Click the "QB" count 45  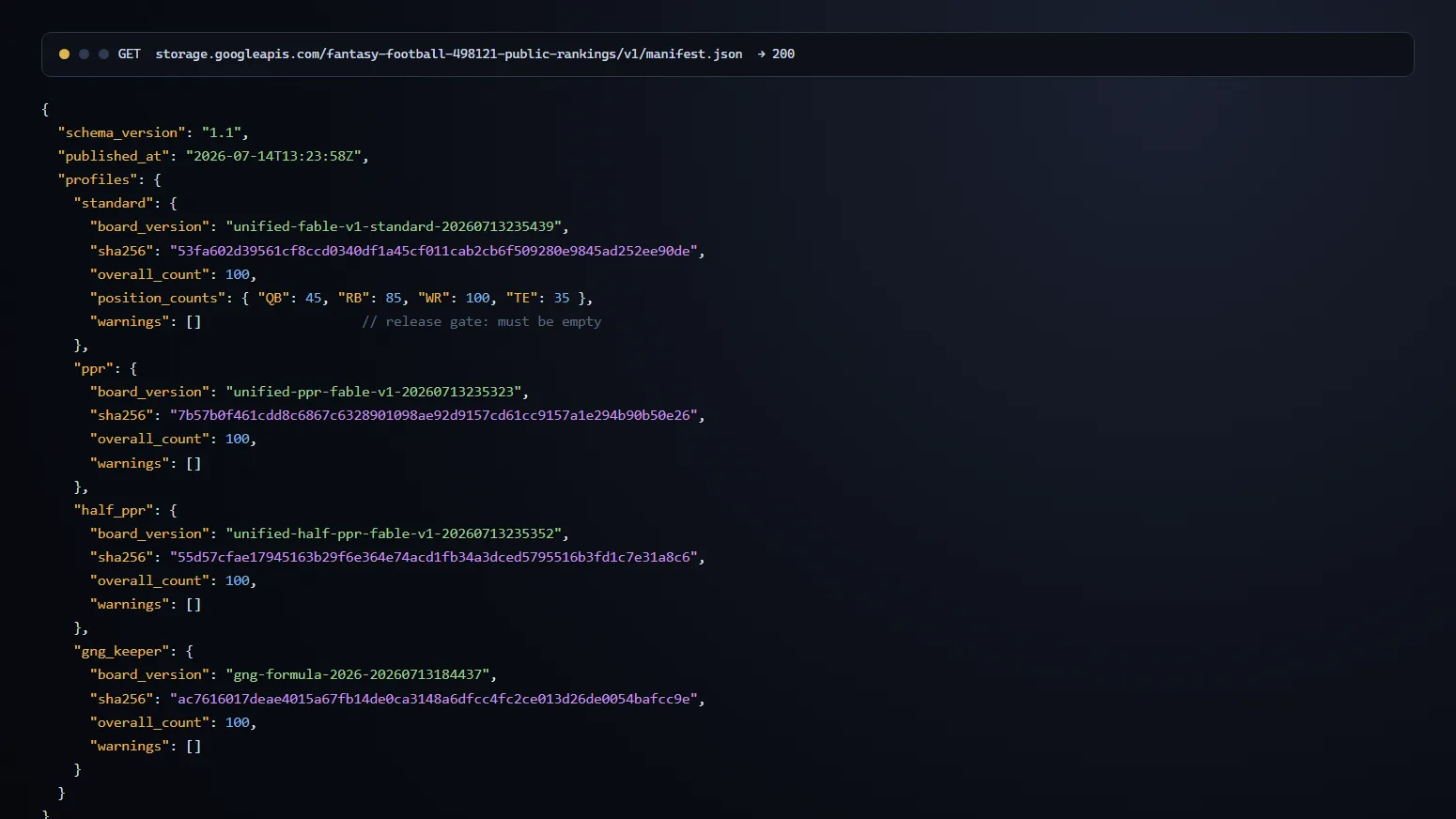coord(313,298)
